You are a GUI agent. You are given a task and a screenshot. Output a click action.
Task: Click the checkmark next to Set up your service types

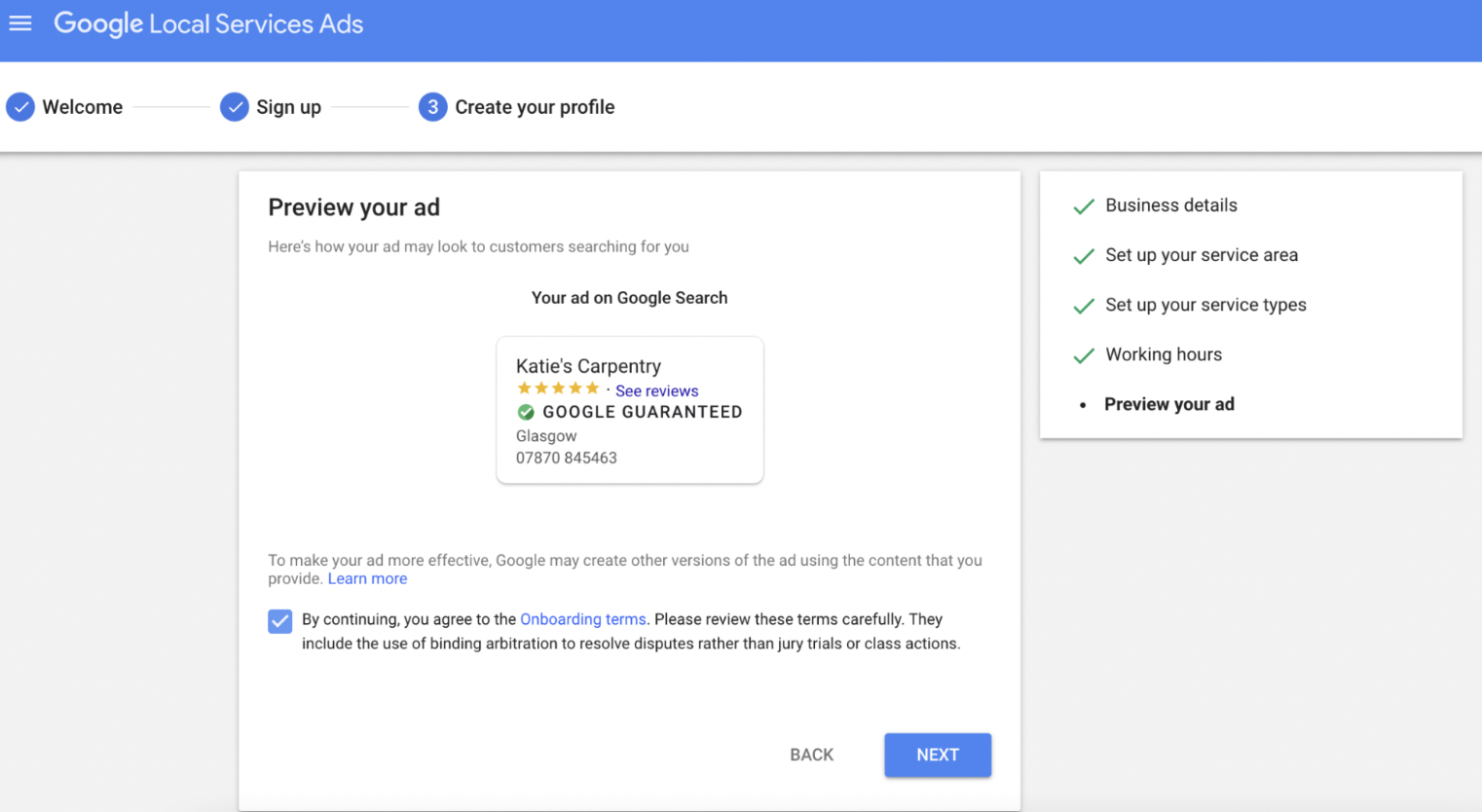[1083, 306]
